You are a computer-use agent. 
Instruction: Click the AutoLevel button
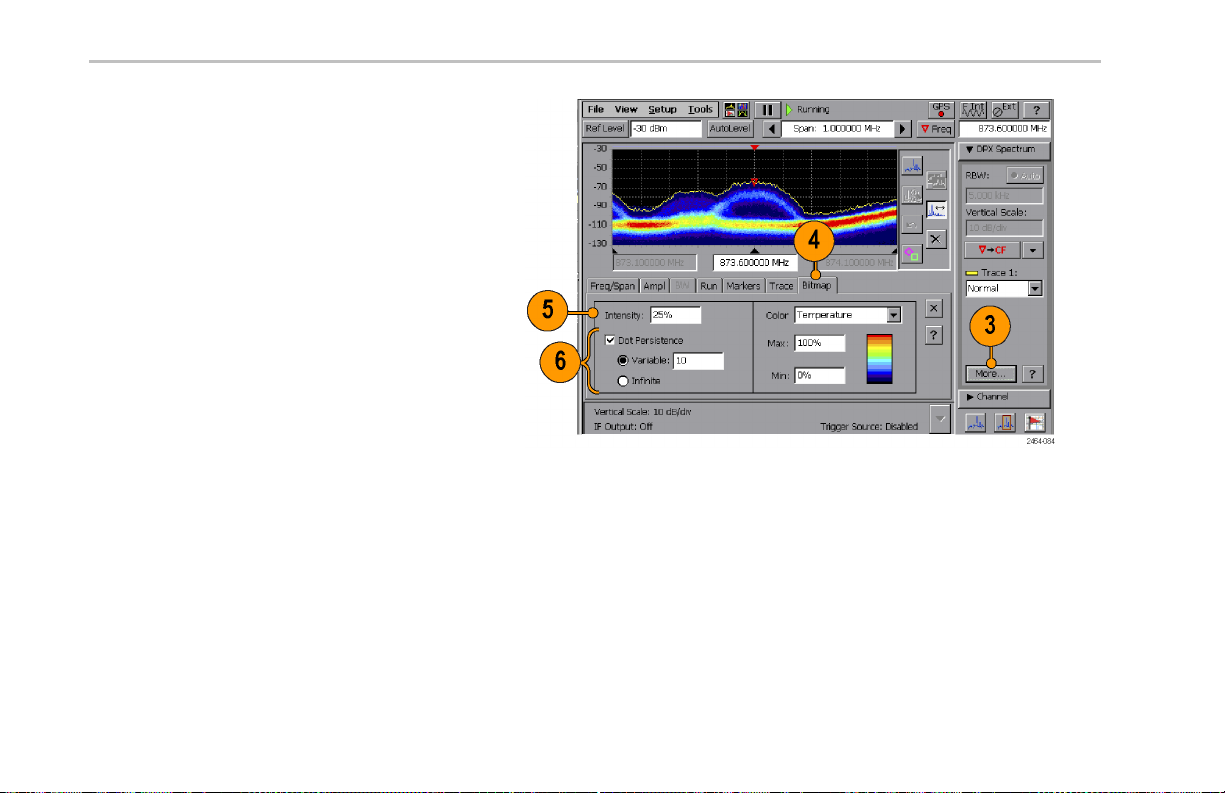(729, 129)
